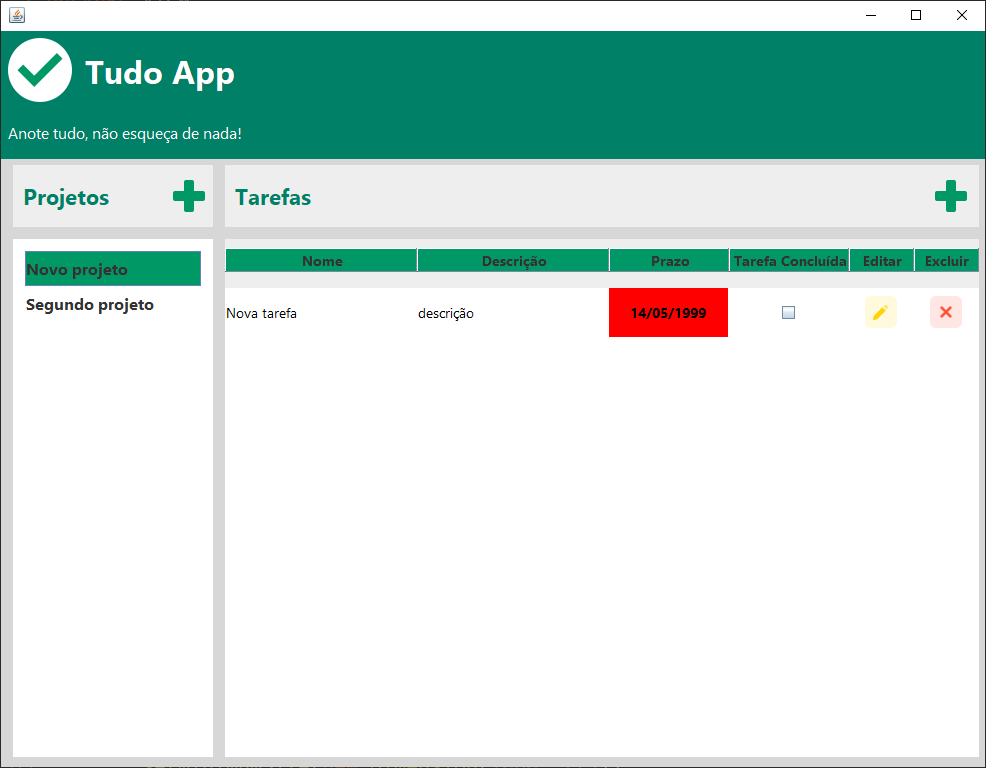Delete Nova tarefa using the red X icon
The height and width of the screenshot is (768, 986).
[x=946, y=312]
